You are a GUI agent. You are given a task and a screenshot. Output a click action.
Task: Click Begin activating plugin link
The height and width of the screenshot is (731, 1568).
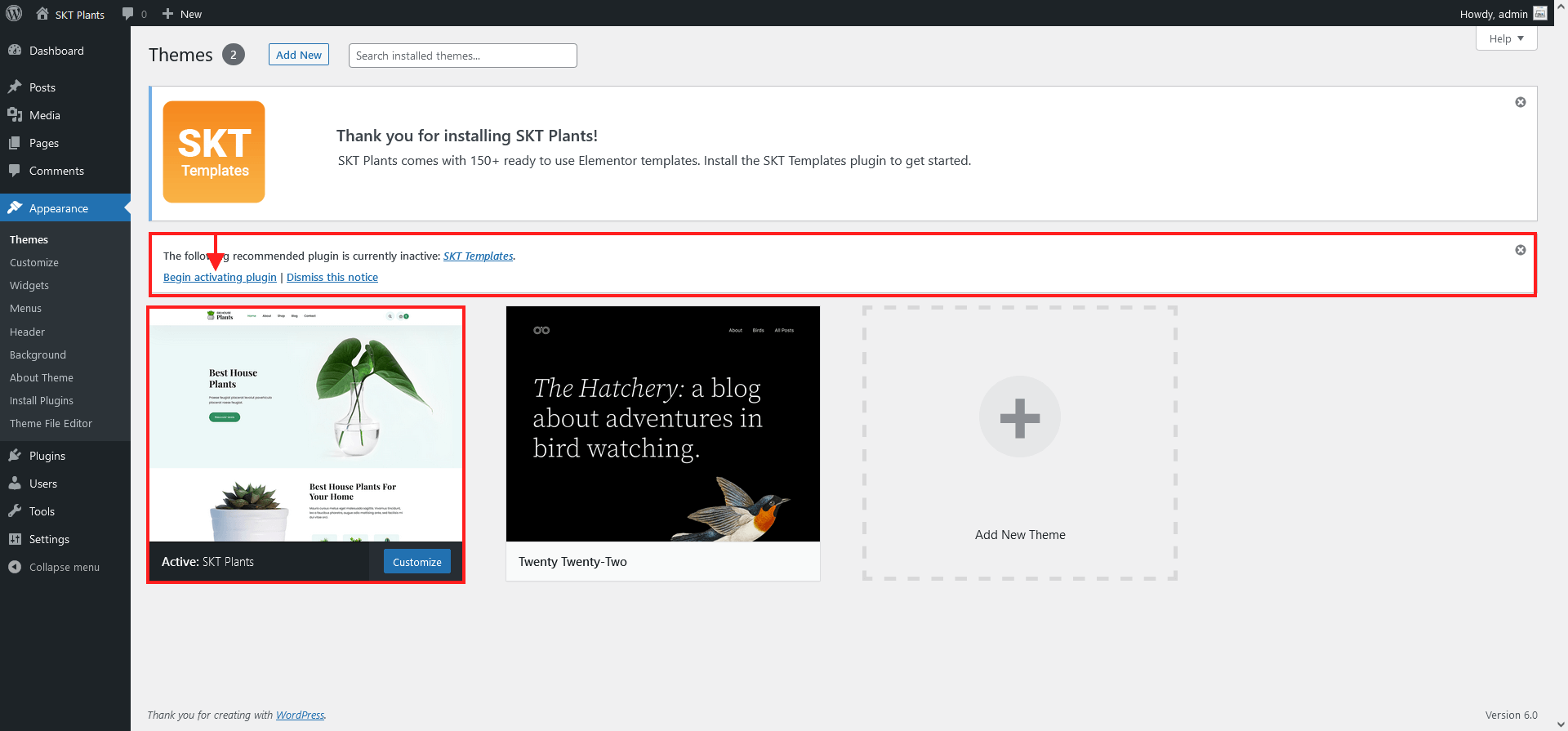220,277
